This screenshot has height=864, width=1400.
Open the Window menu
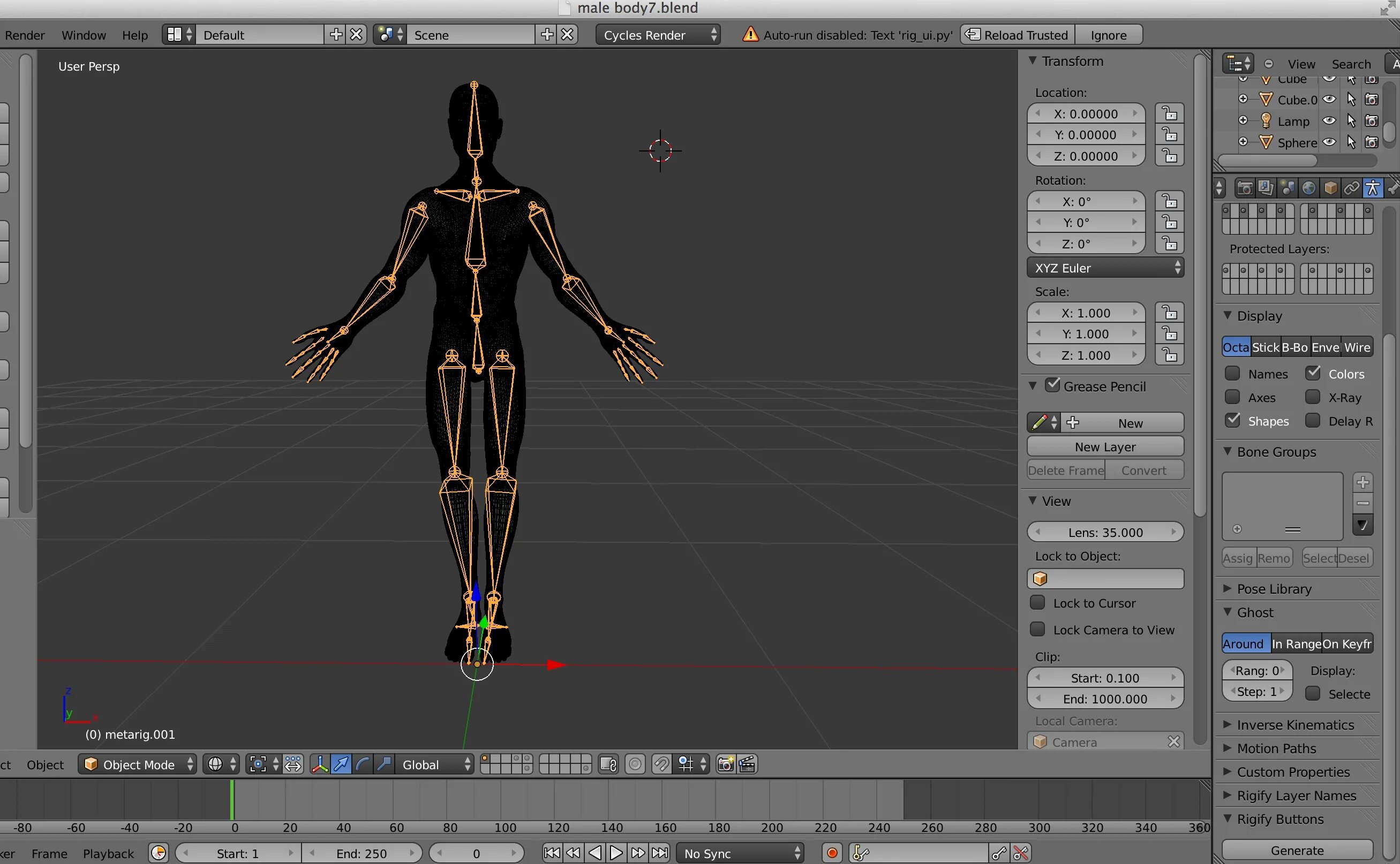[x=84, y=35]
